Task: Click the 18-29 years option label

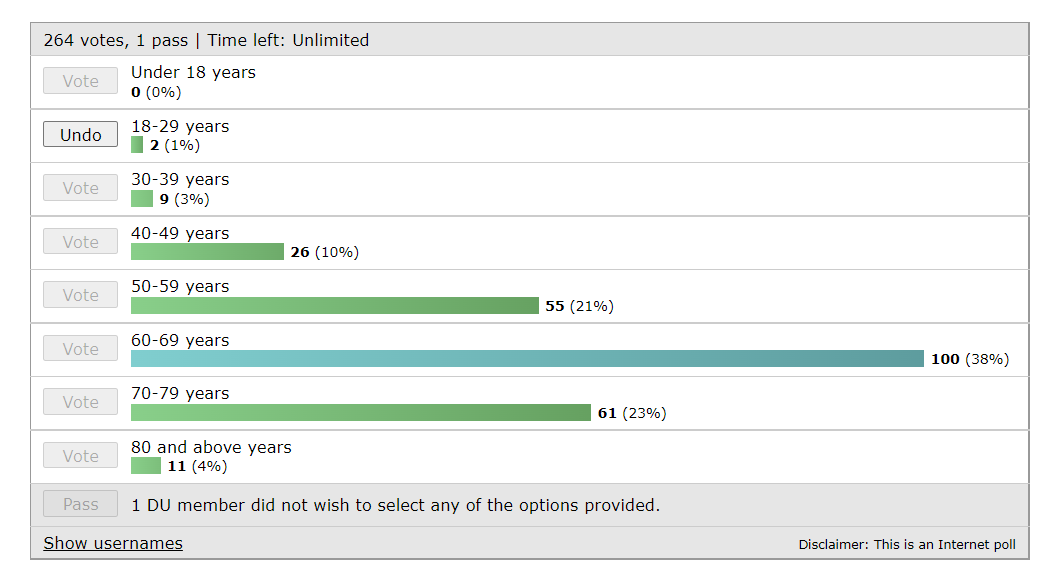Action: 180,126
